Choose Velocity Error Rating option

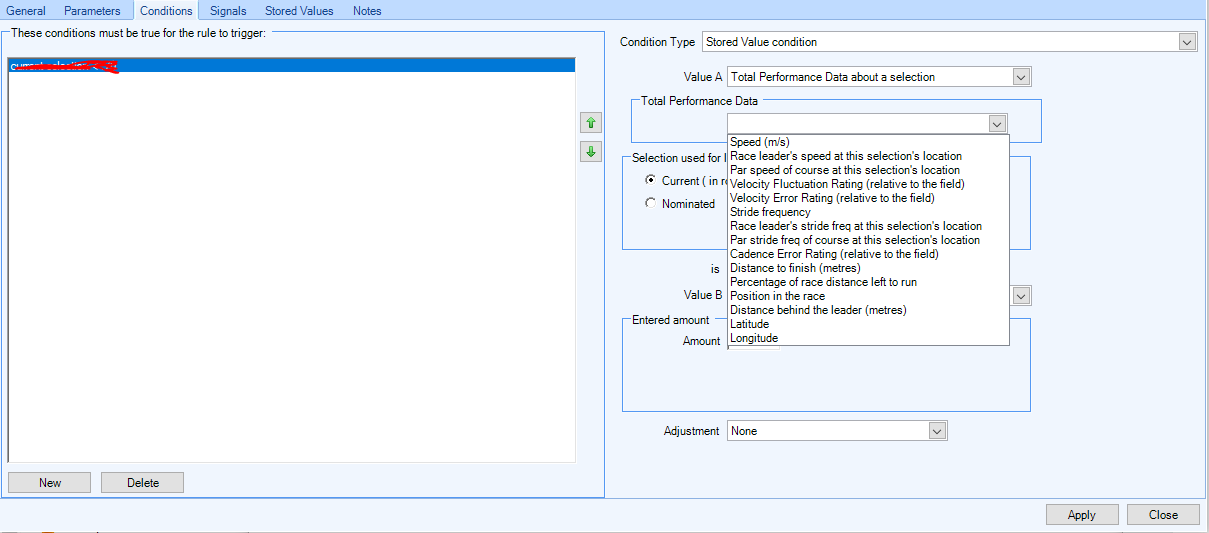click(x=868, y=198)
